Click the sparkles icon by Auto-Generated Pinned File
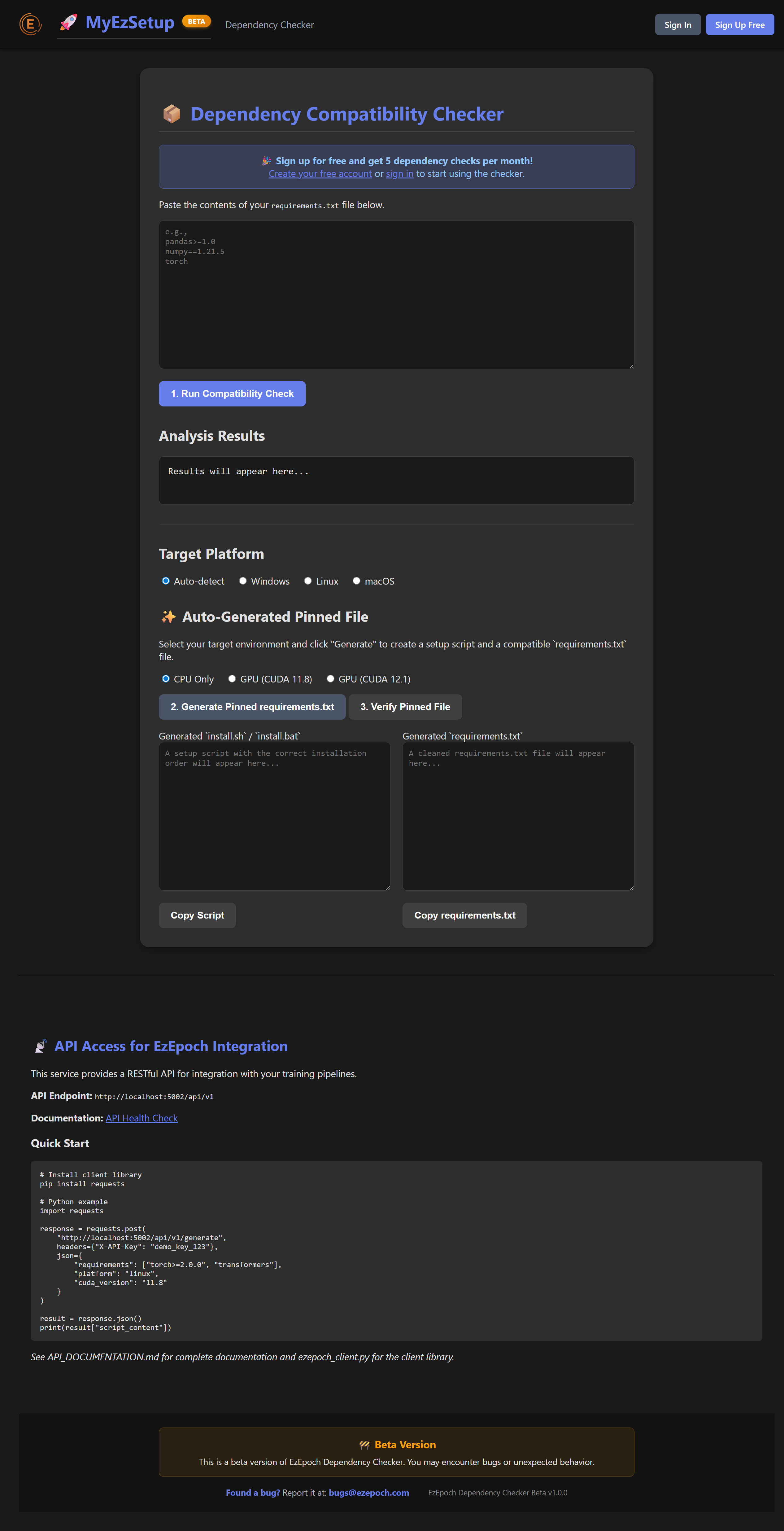Screen dimensions: 784x1531 (169, 617)
